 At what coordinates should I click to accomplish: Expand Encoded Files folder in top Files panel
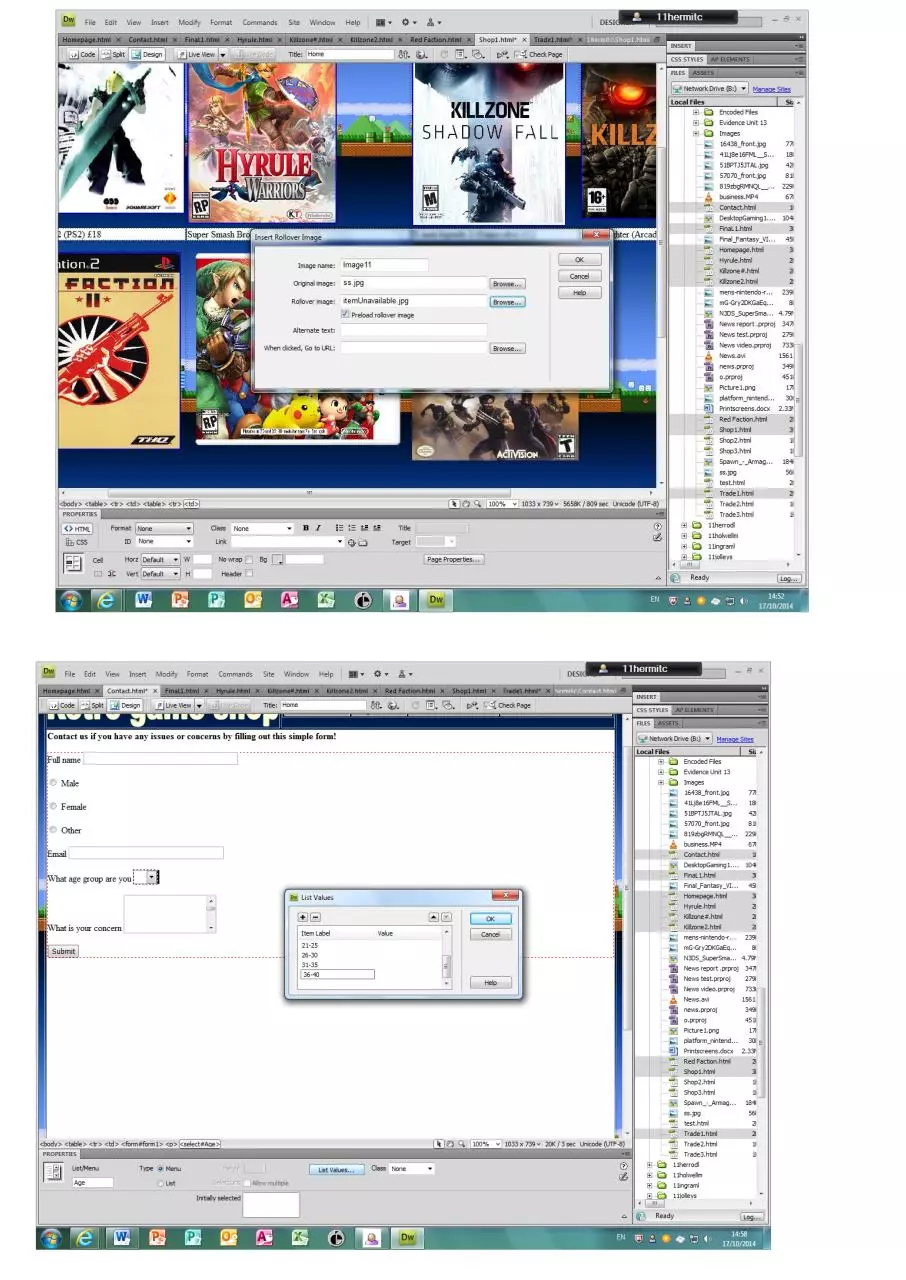[x=696, y=112]
